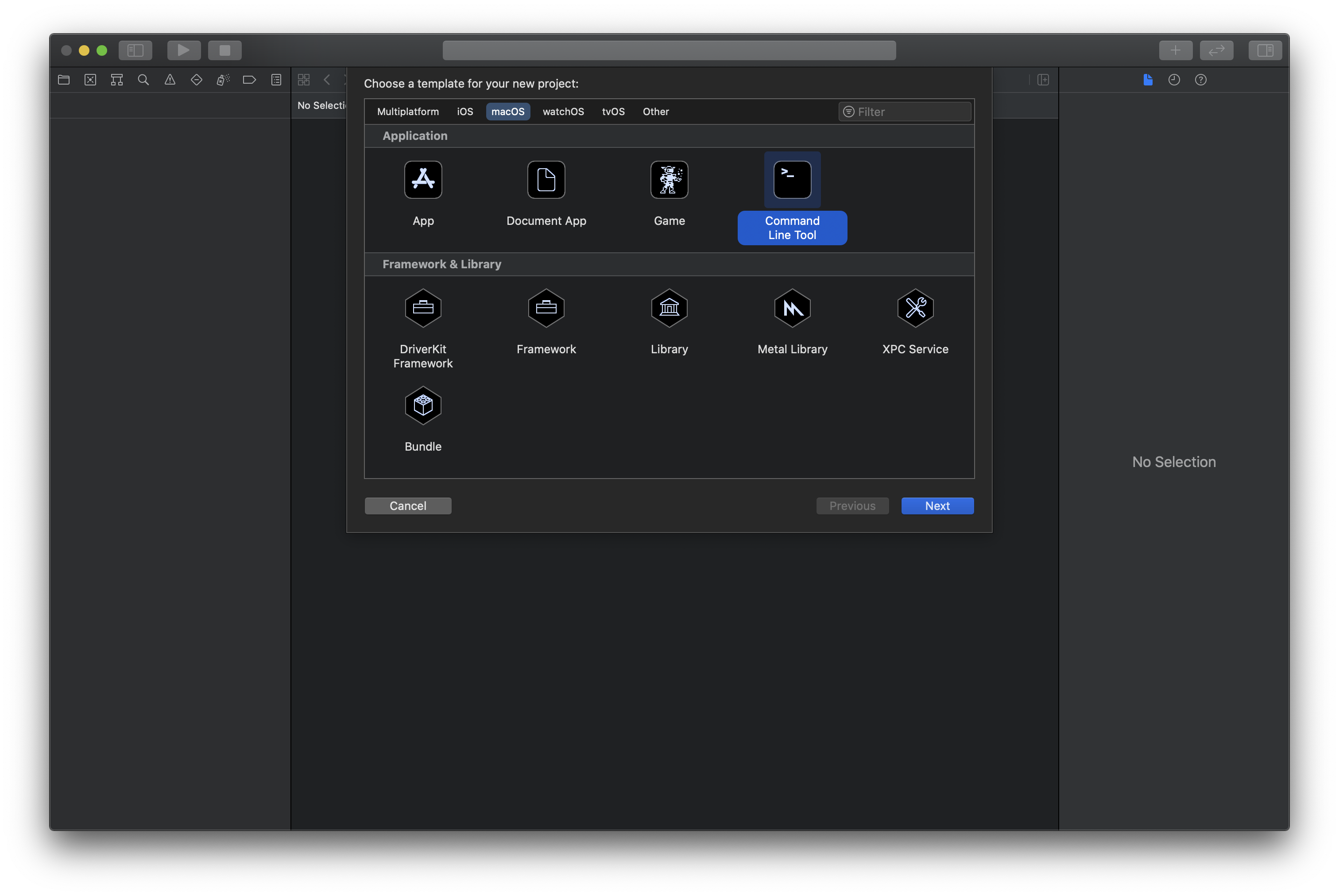
Task: Switch to the iOS platform tab
Action: tap(464, 112)
